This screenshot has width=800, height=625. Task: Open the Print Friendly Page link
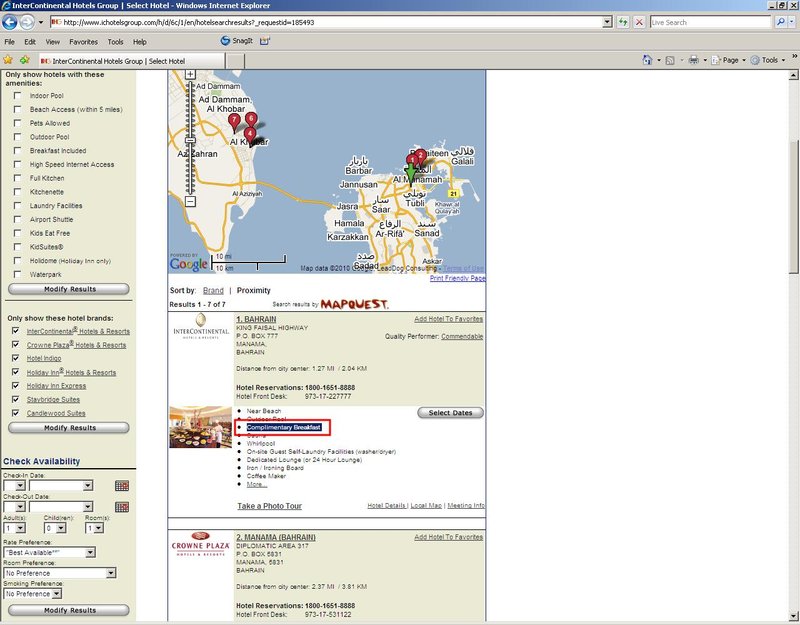coord(458,278)
